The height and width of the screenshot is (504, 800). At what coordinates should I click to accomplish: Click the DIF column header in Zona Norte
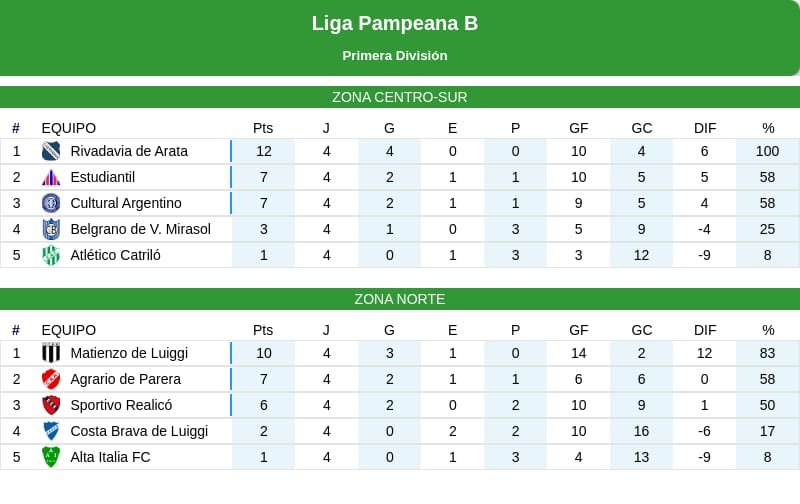(x=705, y=330)
